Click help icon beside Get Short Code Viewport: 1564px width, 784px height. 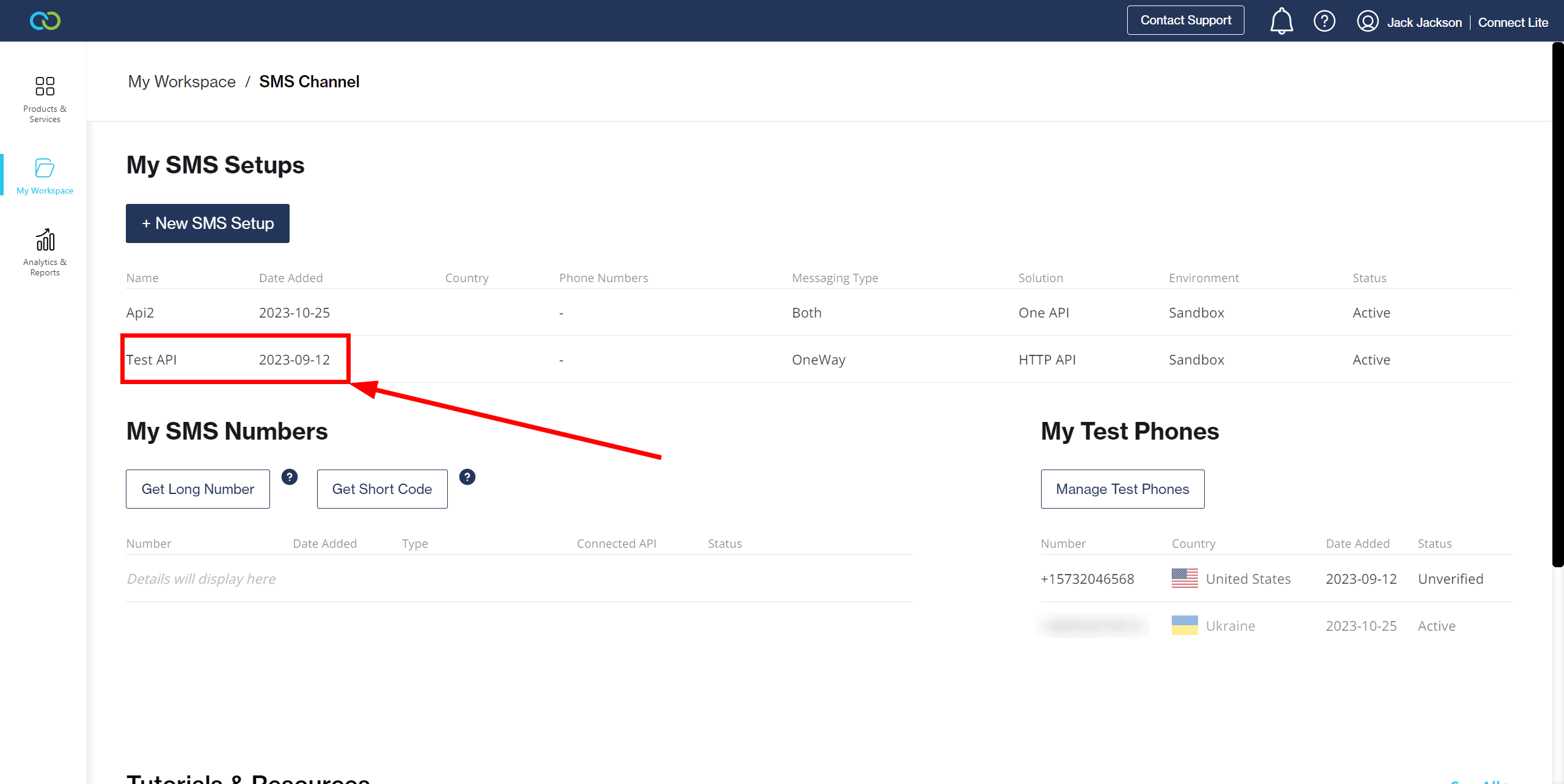coord(467,477)
